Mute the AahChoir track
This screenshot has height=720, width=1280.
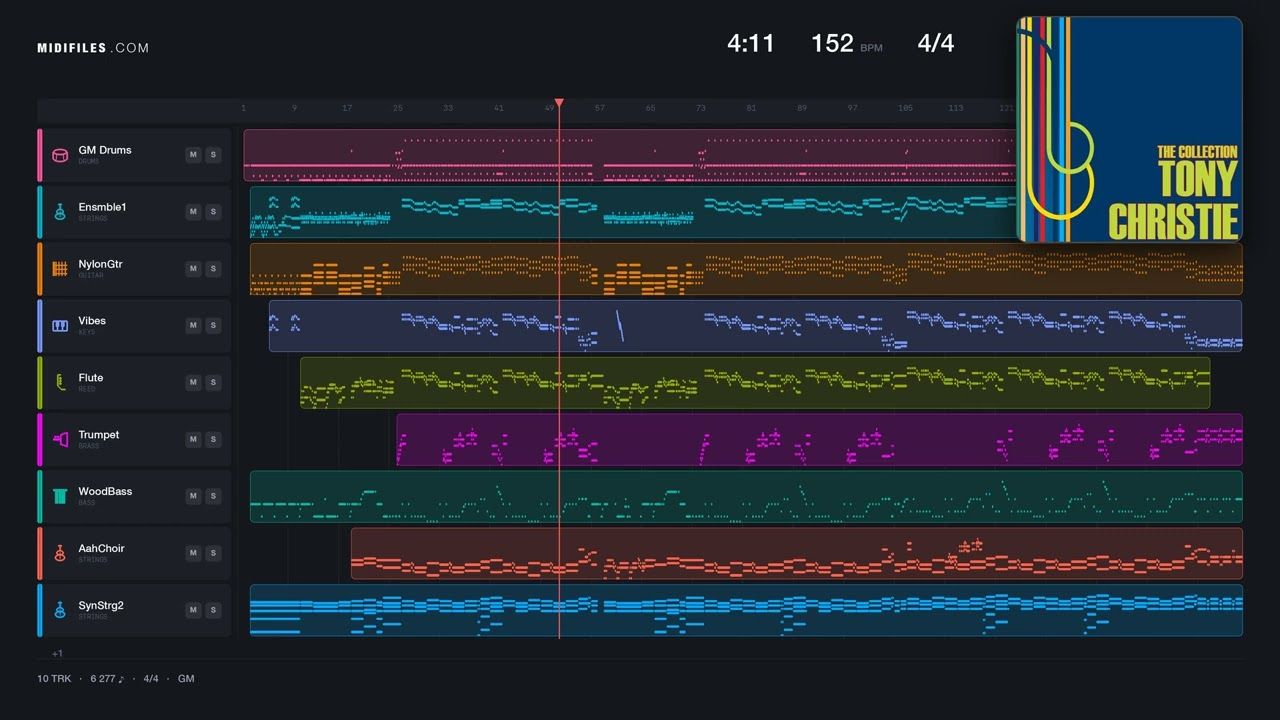point(193,553)
